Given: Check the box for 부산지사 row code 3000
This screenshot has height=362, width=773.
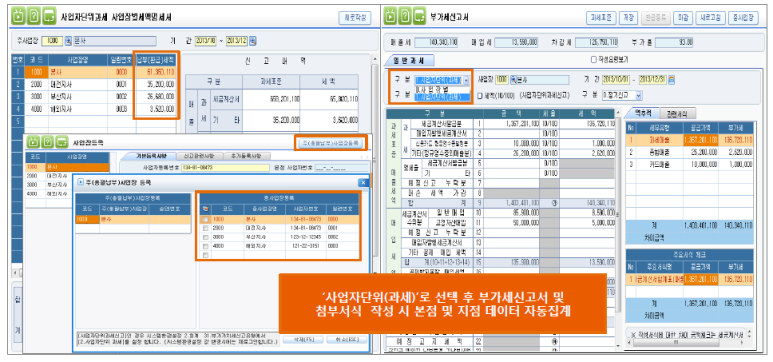Looking at the screenshot, I should pyautogui.click(x=205, y=237).
